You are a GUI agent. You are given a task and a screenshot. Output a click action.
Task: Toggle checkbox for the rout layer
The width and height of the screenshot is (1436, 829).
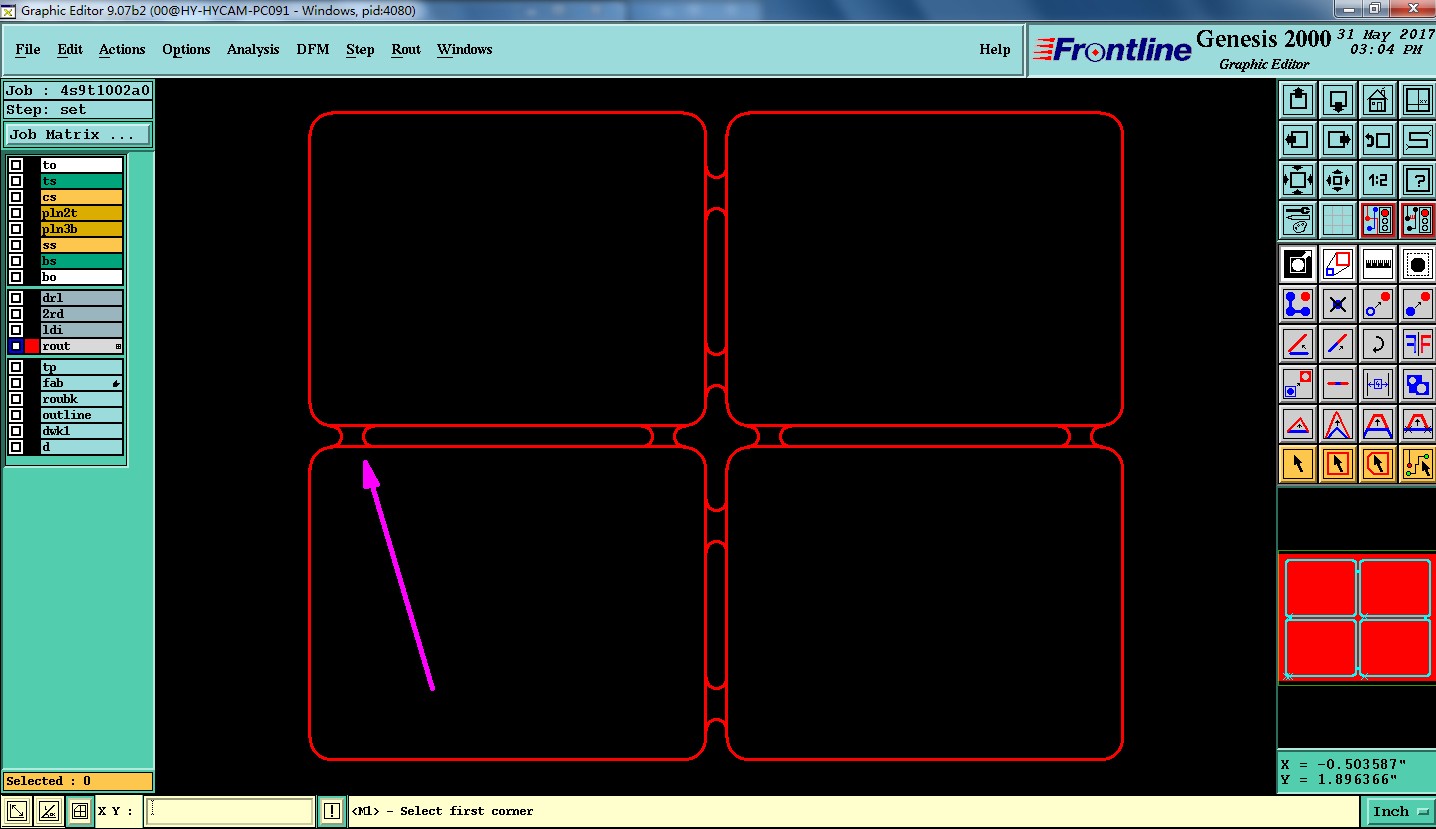tap(16, 346)
